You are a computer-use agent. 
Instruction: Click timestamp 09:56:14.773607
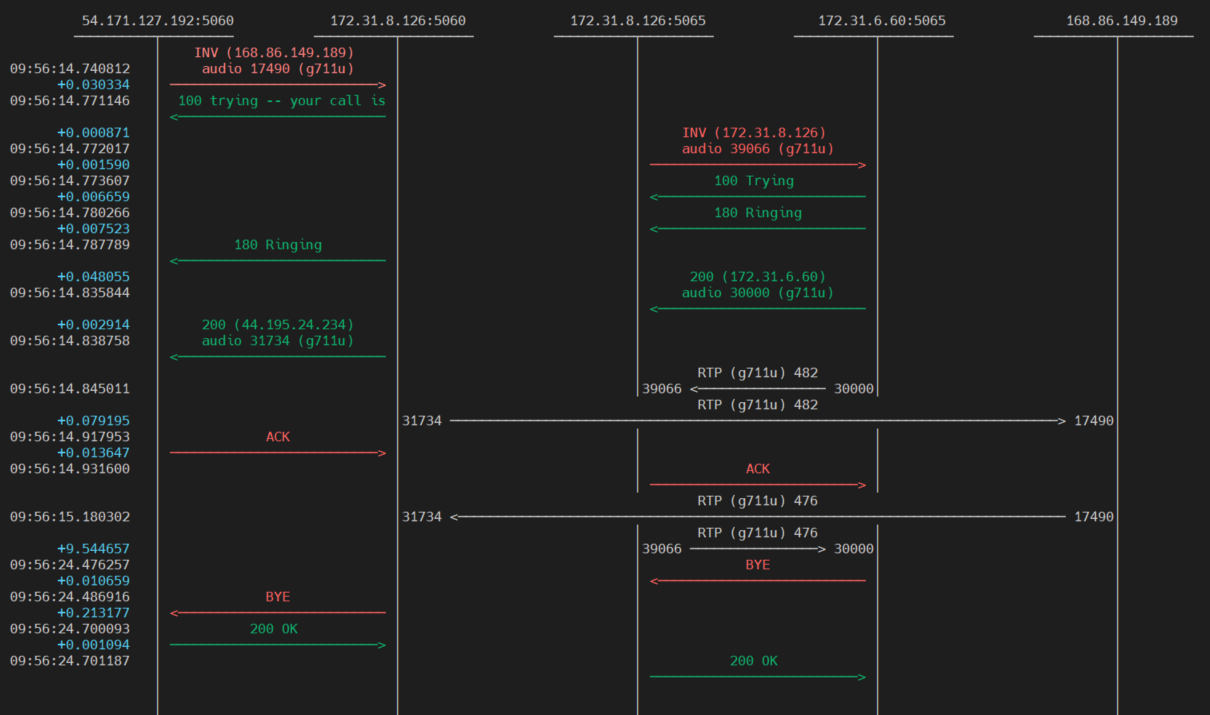(70, 180)
